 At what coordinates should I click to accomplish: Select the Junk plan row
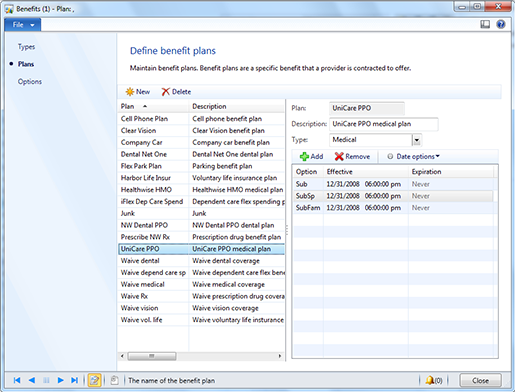201,213
